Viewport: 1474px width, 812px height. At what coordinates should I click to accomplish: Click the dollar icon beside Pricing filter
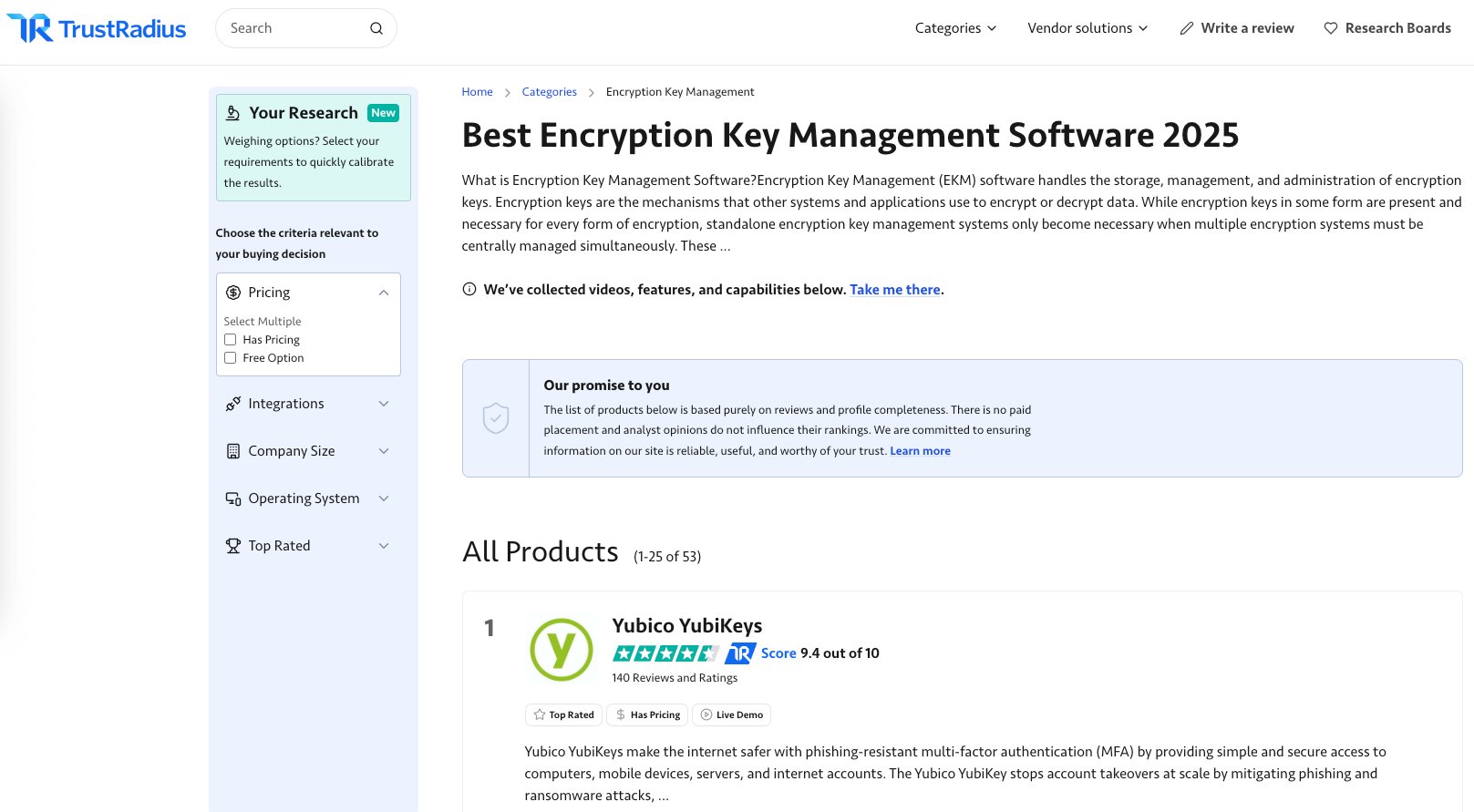coord(233,293)
